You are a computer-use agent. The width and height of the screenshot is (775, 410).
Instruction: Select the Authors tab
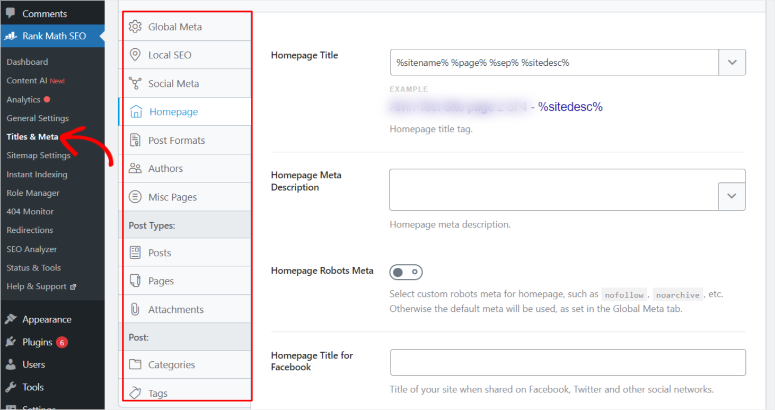tap(186, 168)
